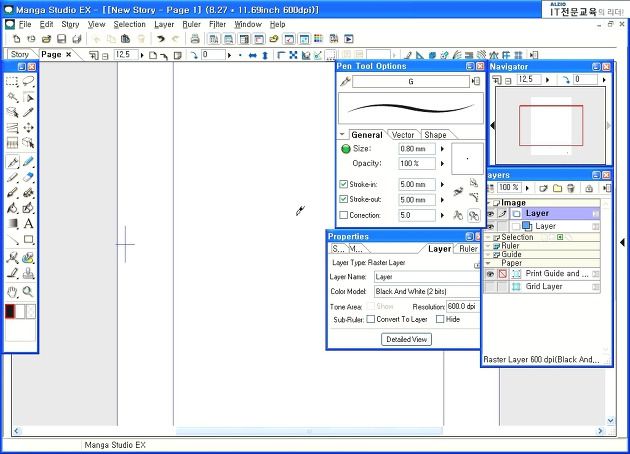Open the Filter menu

(x=217, y=25)
